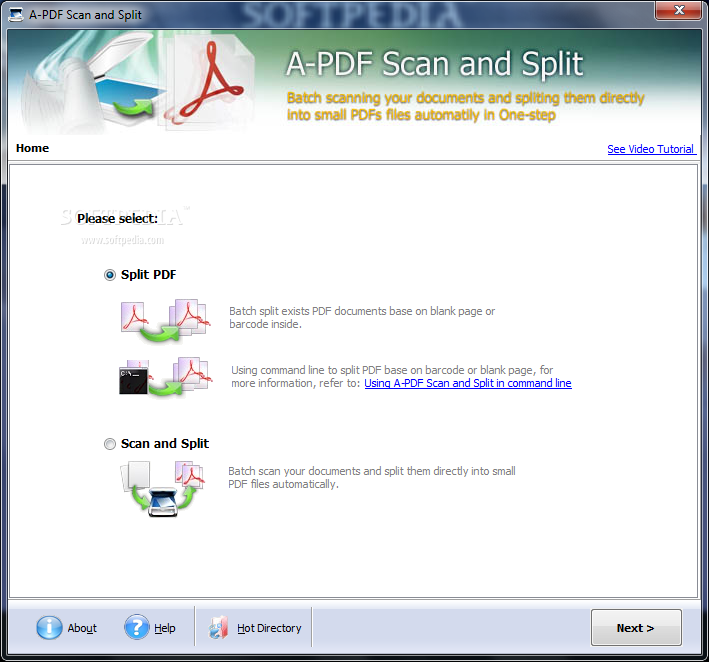Click the 'Batch split exists PDF documents' description

click(x=362, y=317)
